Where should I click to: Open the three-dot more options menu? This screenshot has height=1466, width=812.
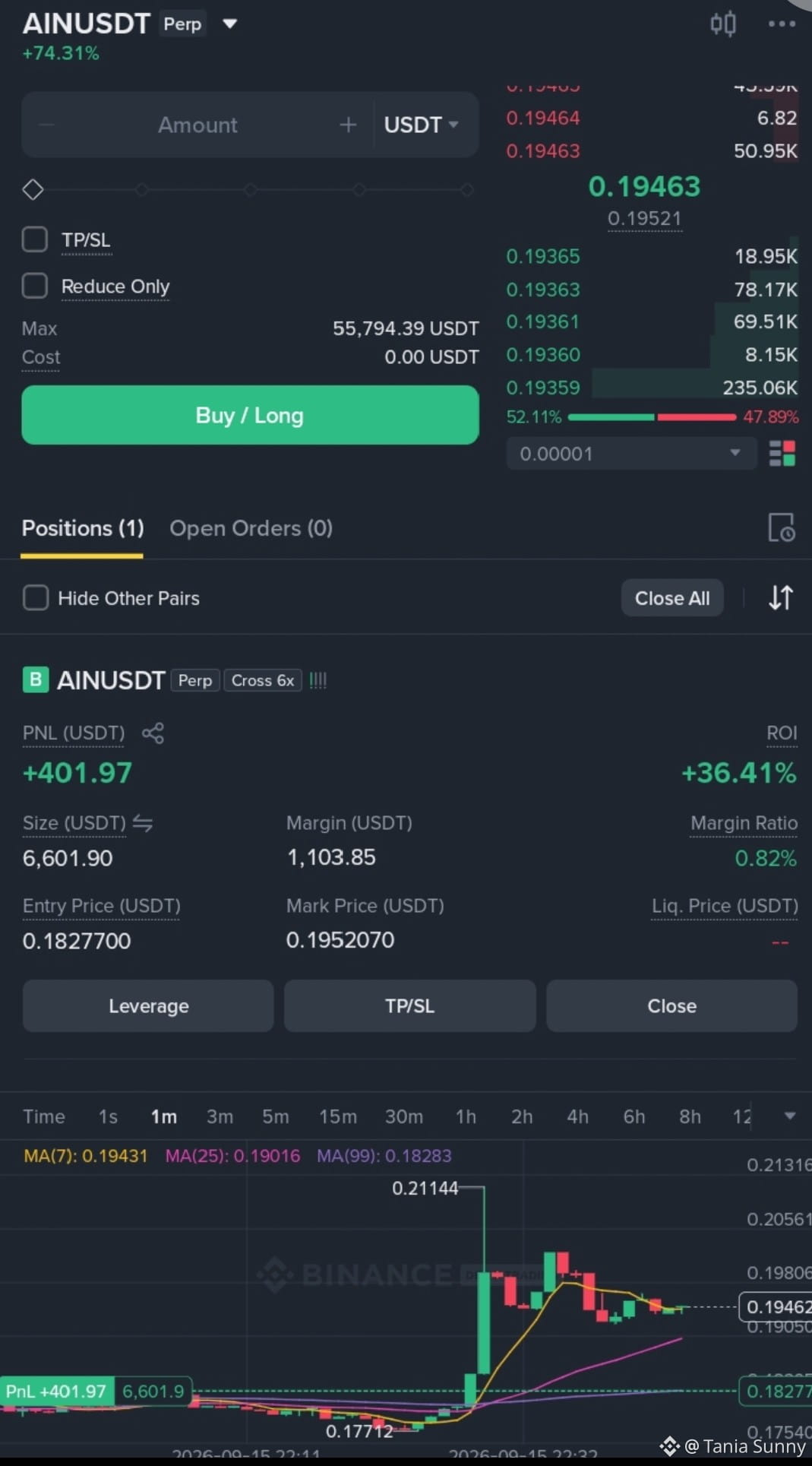tap(782, 24)
